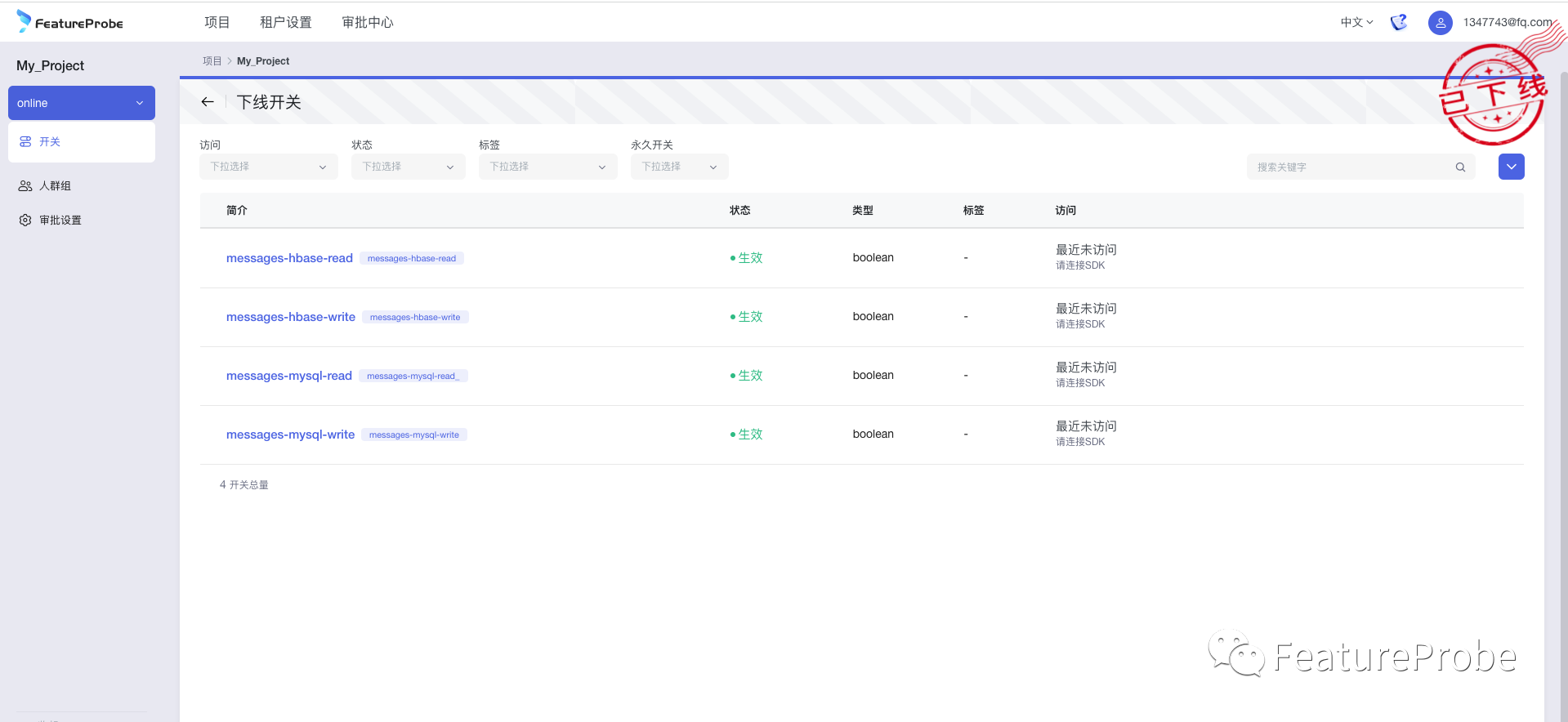Screen dimensions: 1568x722
Task: Open the 中文 language dropdown
Action: pos(1356,22)
